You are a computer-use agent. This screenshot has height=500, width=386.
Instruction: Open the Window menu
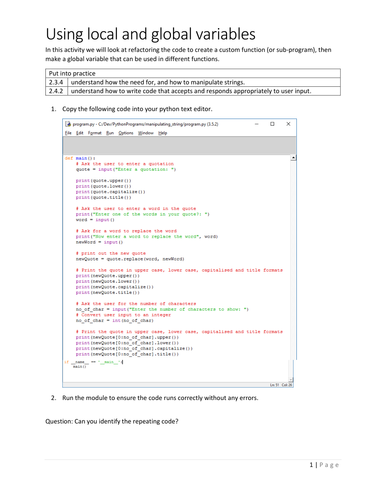[x=146, y=133]
